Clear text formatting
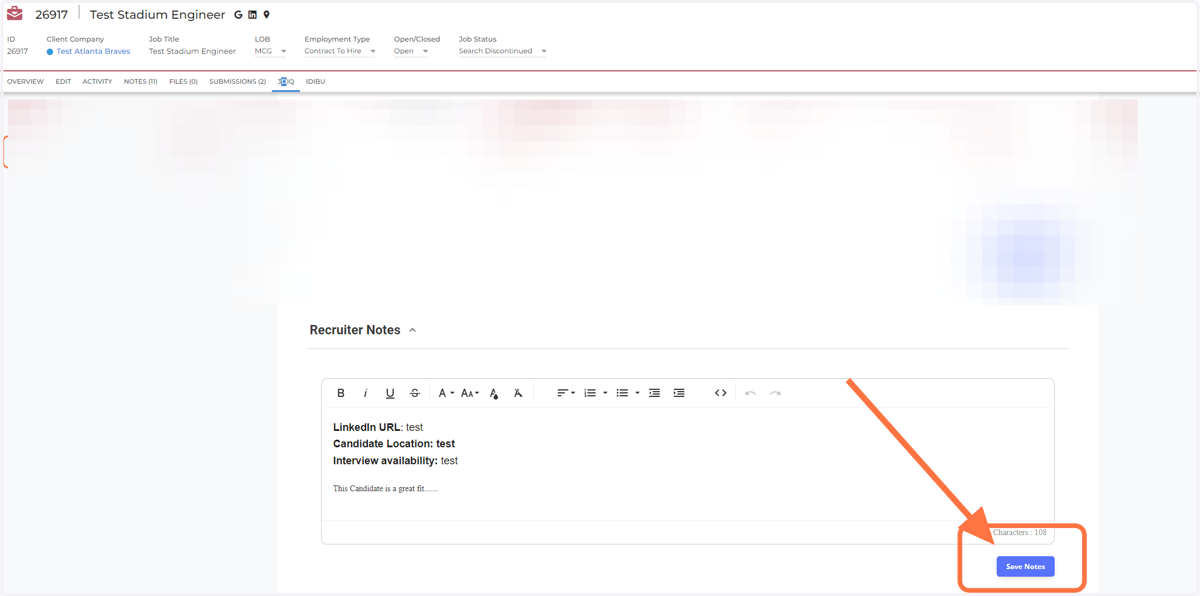Image resolution: width=1200 pixels, height=596 pixels. (x=518, y=393)
